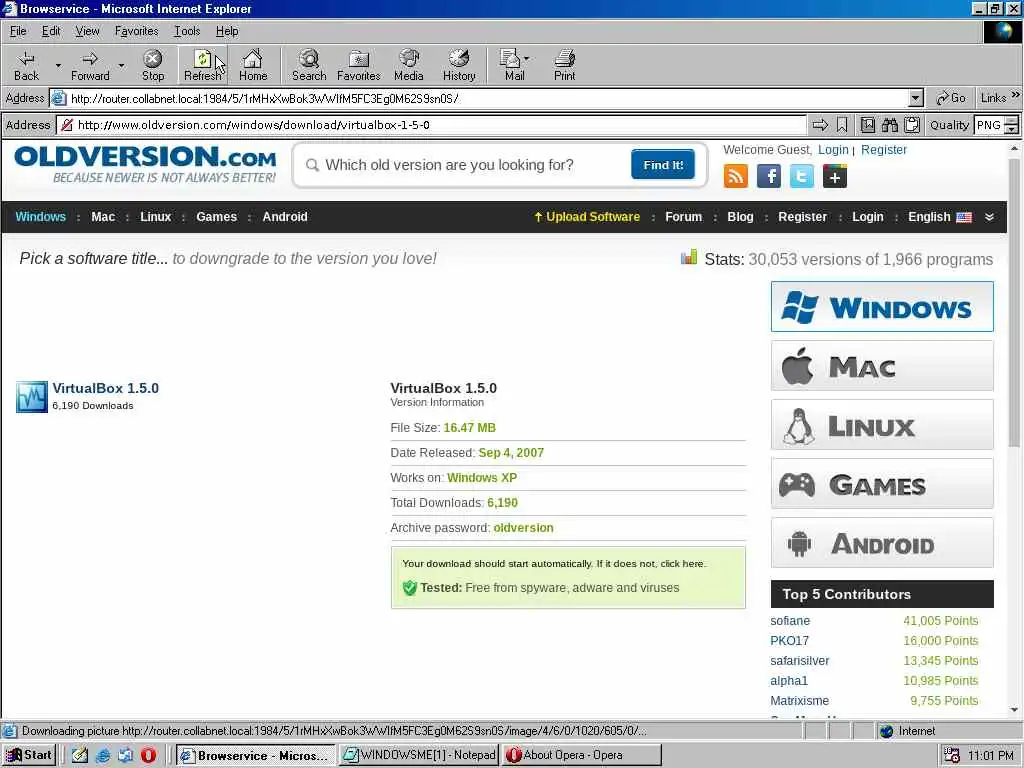Open the Register link near Welcome Guest
This screenshot has height=768, width=1024.
tap(884, 150)
